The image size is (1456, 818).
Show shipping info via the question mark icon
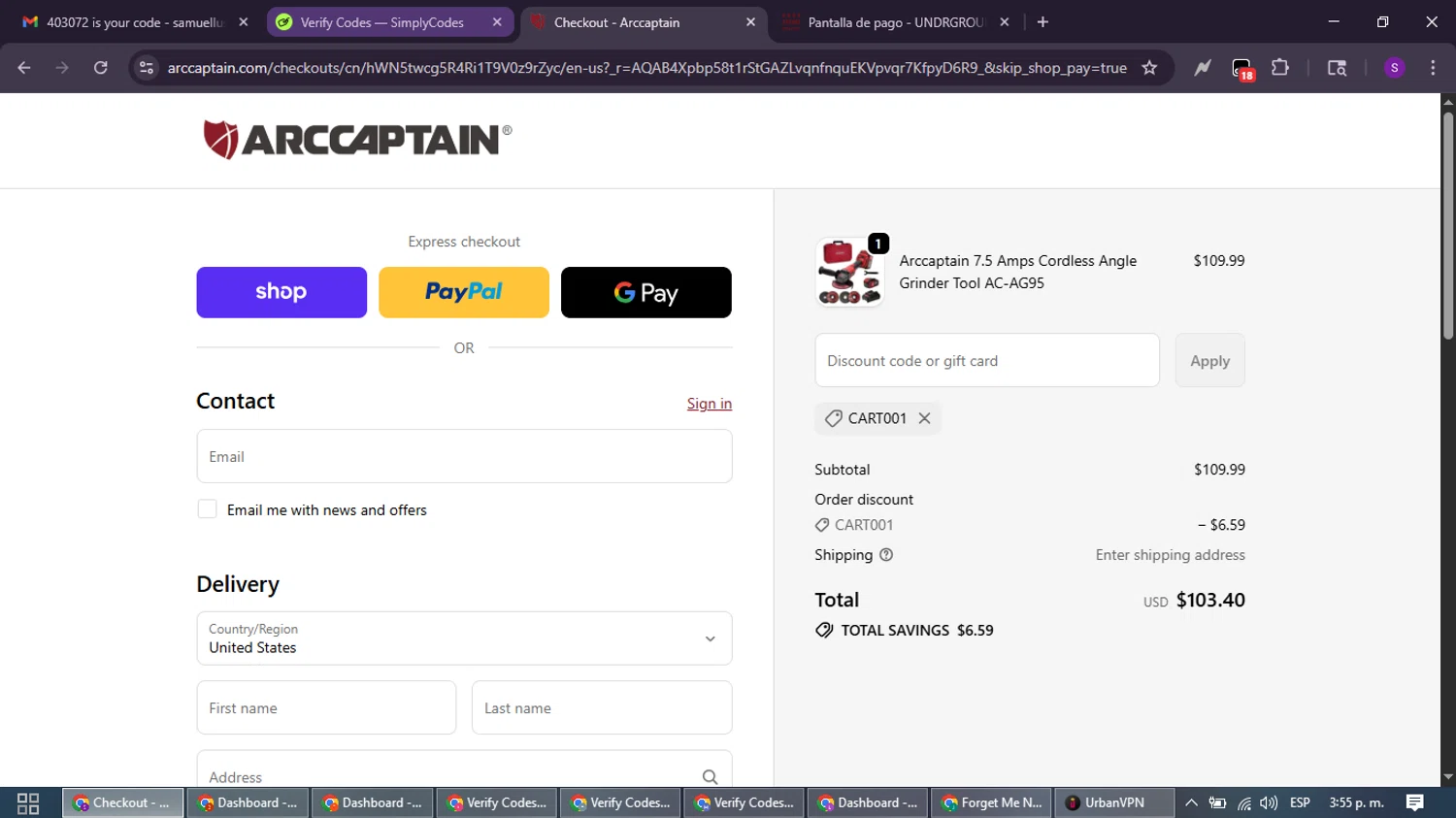(x=886, y=555)
